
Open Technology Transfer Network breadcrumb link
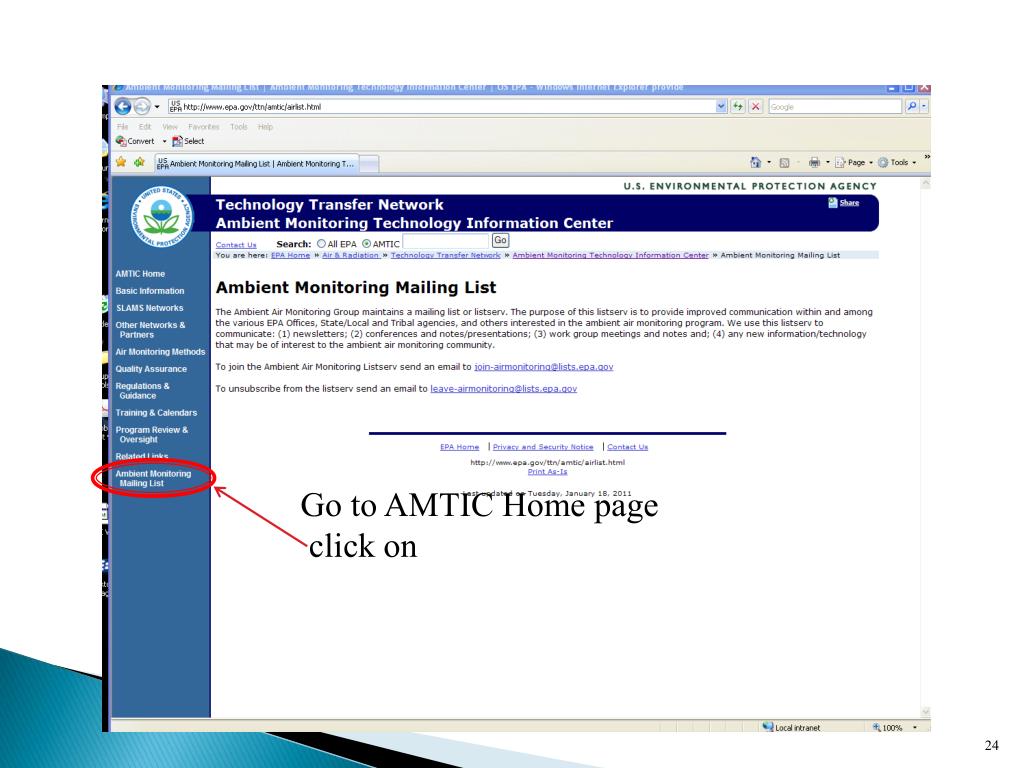pyautogui.click(x=445, y=255)
